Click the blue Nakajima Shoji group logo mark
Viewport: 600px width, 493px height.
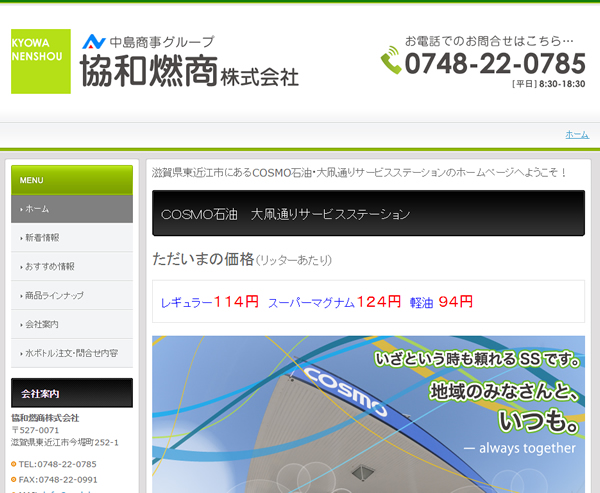coord(94,41)
